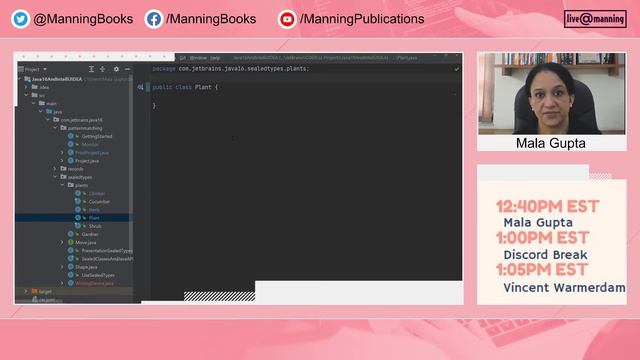Image resolution: width=640 pixels, height=360 pixels.
Task: Click the live@manning logo
Action: pos(596,19)
